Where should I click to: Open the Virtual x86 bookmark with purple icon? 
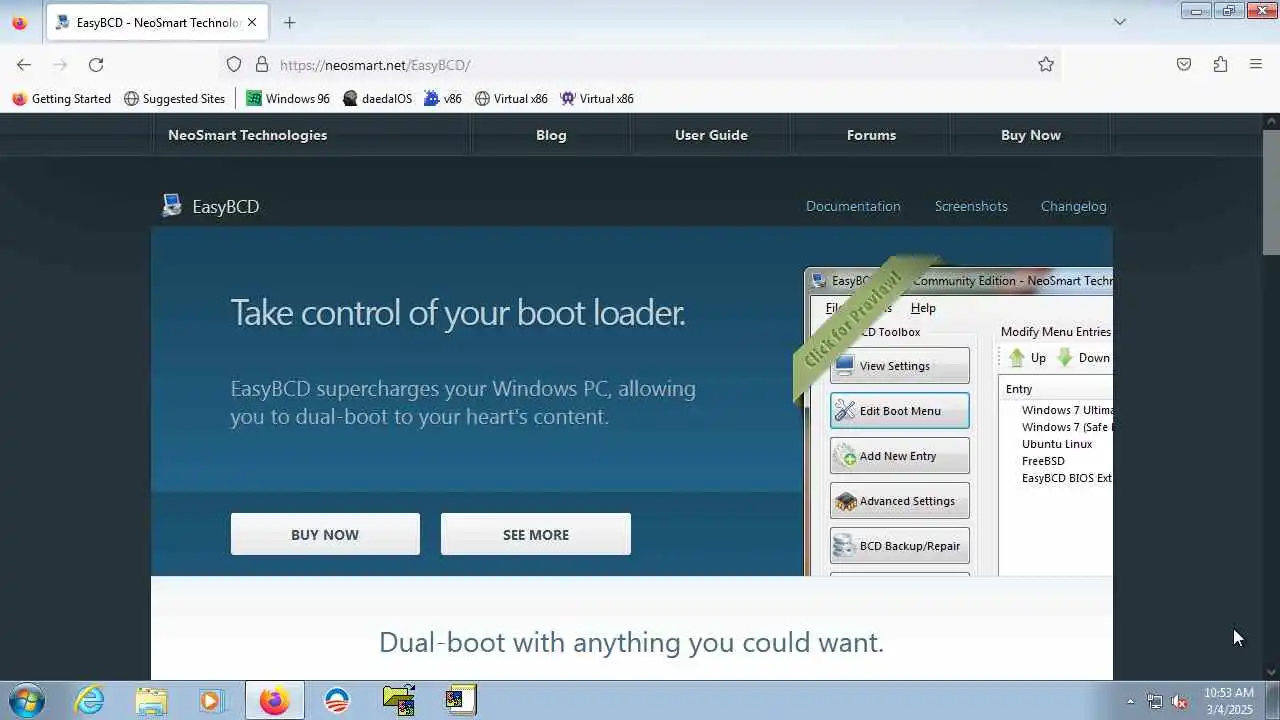(x=597, y=98)
